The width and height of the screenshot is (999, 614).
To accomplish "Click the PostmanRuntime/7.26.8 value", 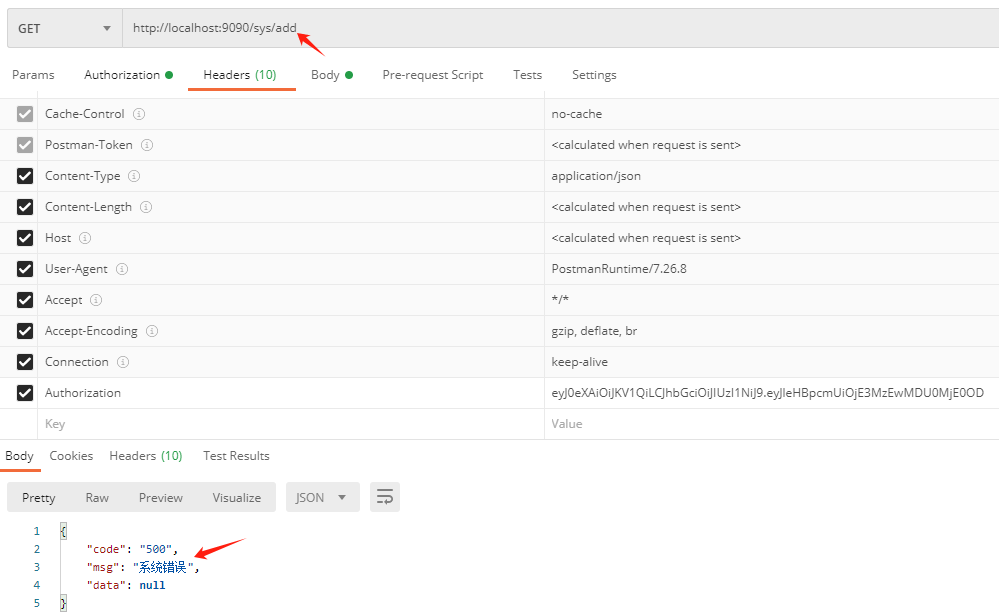I will [619, 269].
